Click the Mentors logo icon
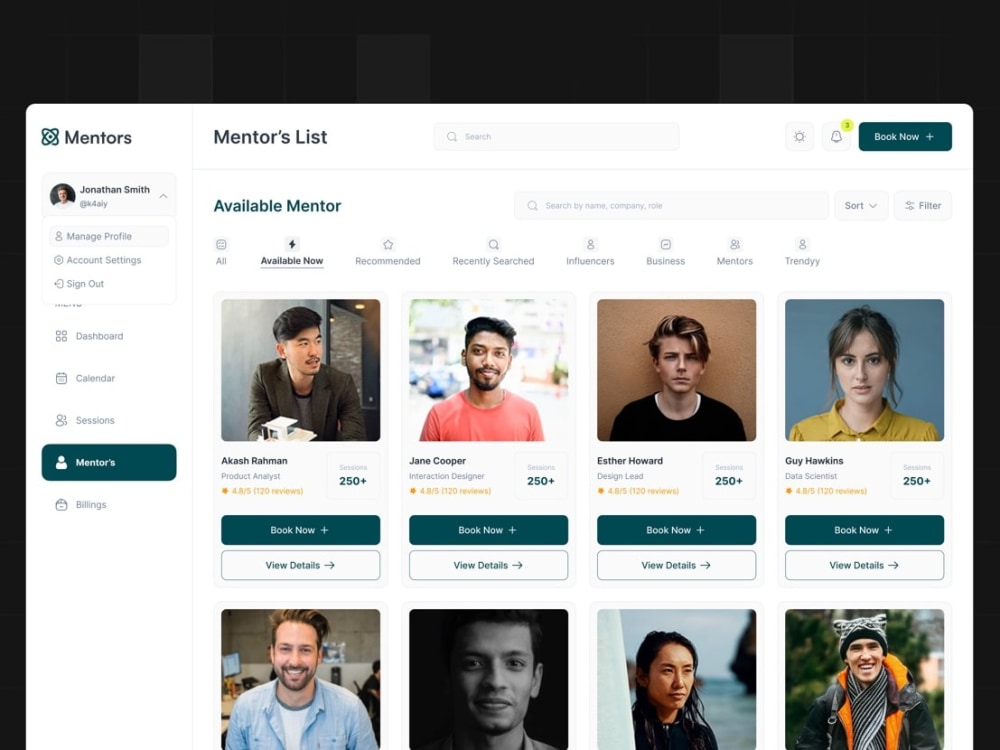This screenshot has height=750, width=1000. pyautogui.click(x=50, y=137)
